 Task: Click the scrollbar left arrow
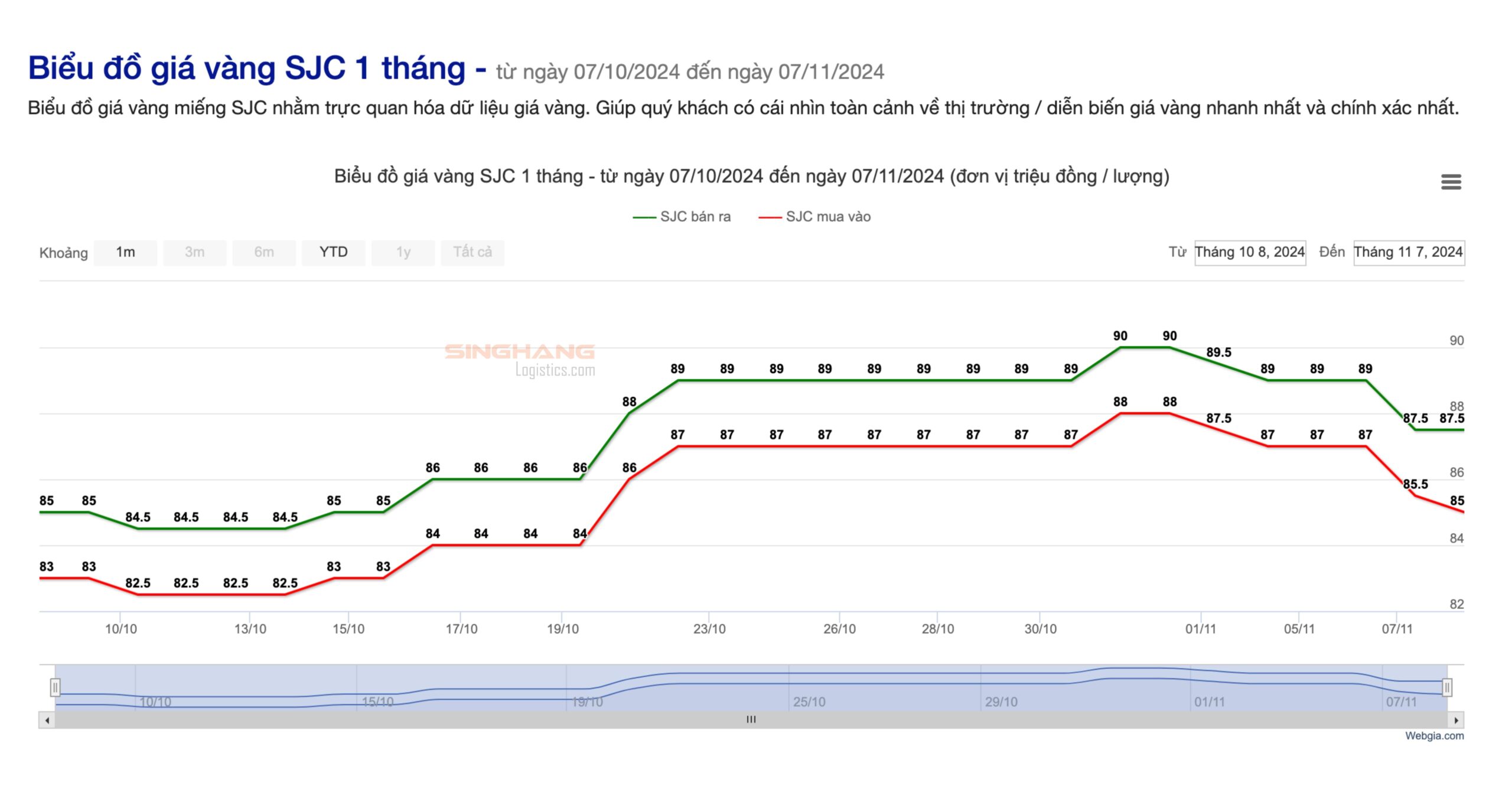pyautogui.click(x=47, y=720)
